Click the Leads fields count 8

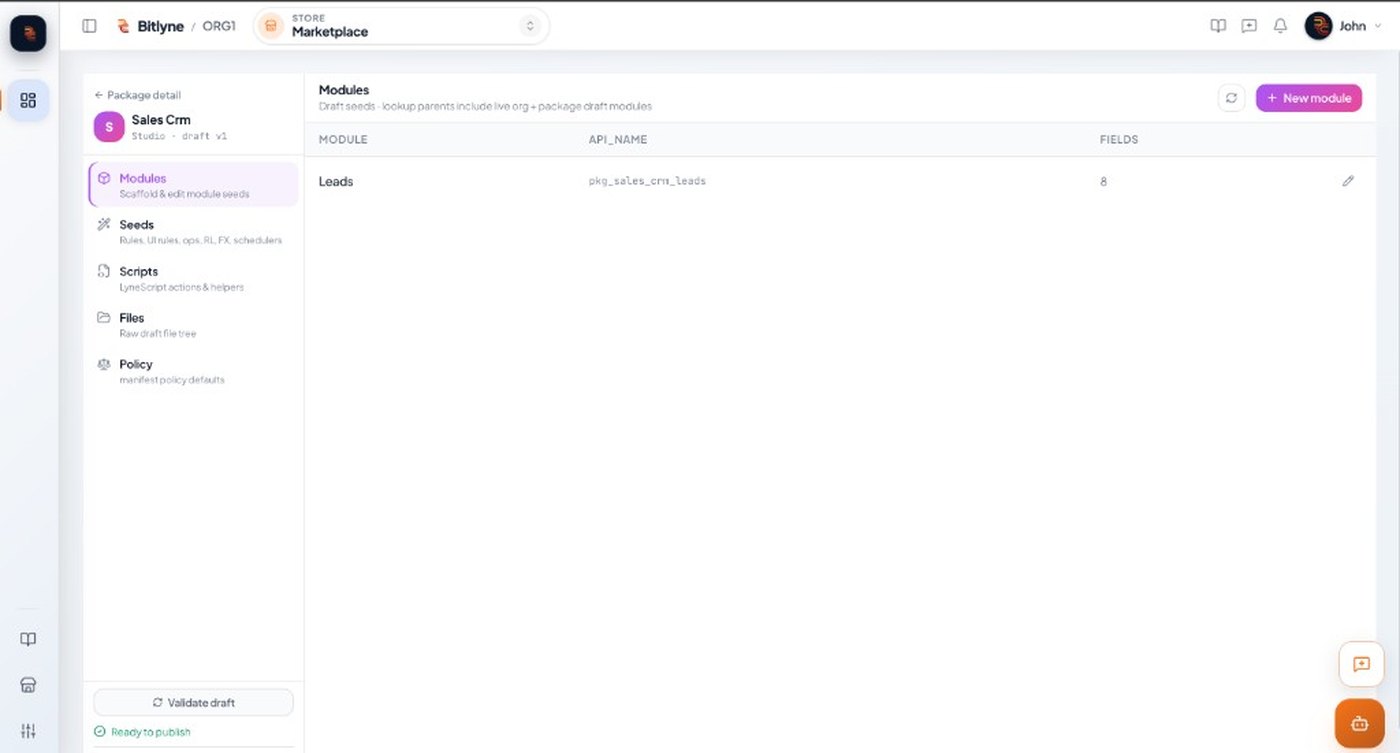click(1104, 182)
